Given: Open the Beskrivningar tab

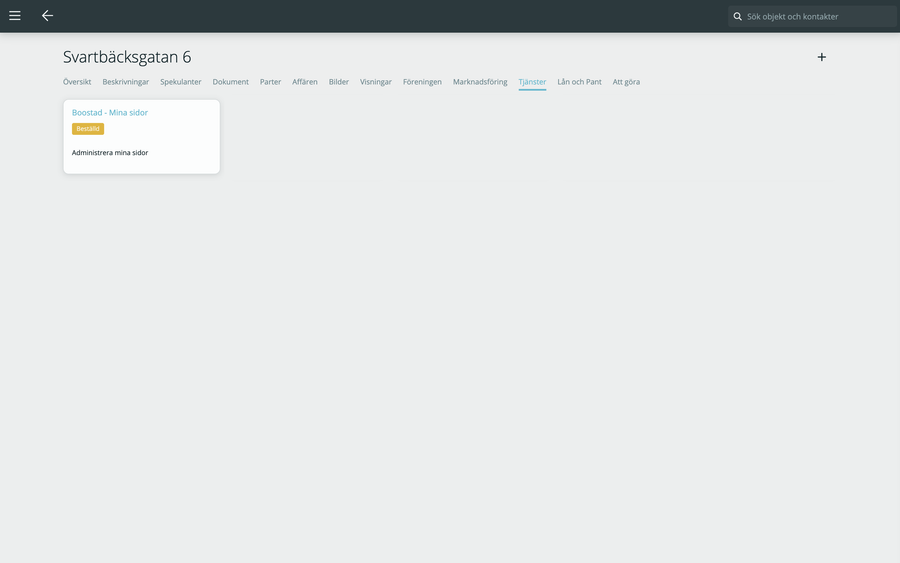Looking at the screenshot, I should (x=126, y=82).
